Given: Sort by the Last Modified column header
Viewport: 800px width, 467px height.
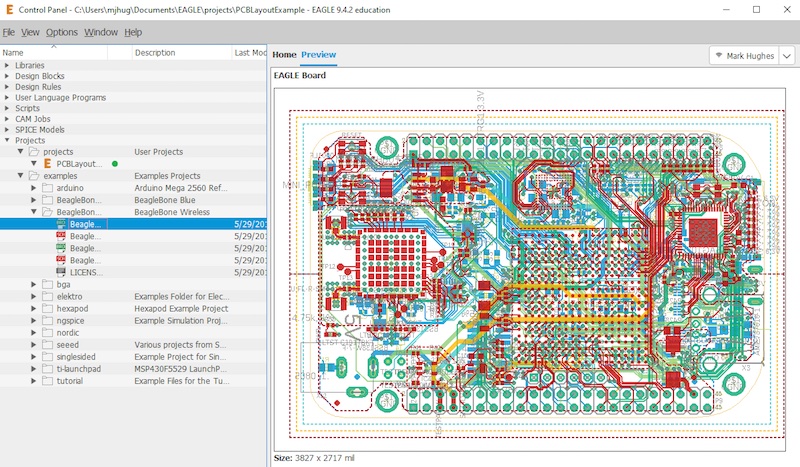Looking at the screenshot, I should [x=250, y=53].
